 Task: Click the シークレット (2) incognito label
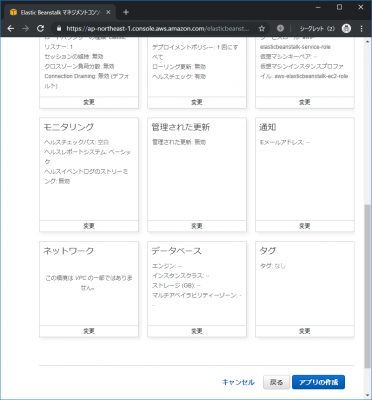point(317,29)
